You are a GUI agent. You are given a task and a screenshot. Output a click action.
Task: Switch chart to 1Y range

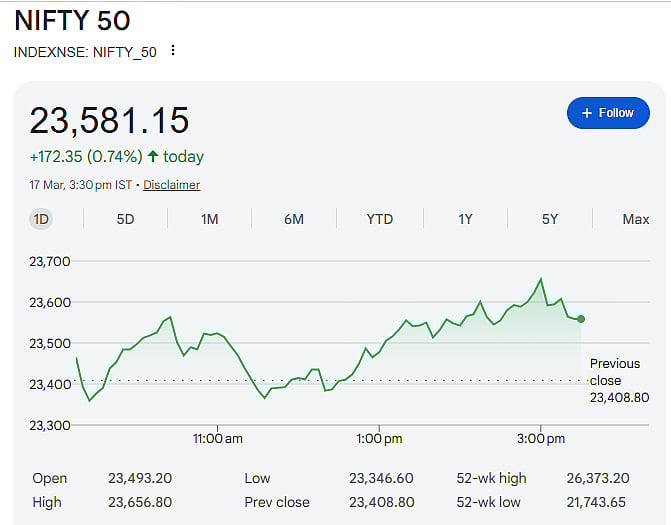click(465, 219)
